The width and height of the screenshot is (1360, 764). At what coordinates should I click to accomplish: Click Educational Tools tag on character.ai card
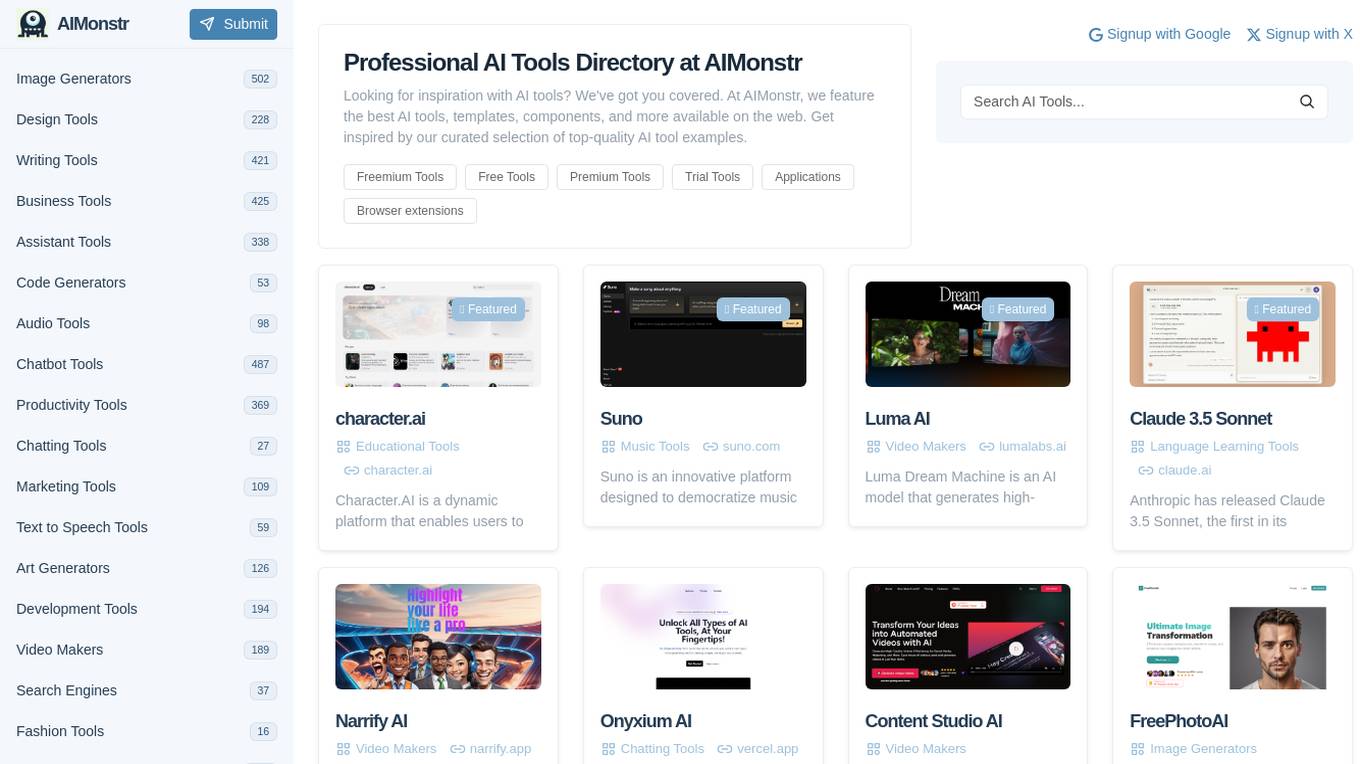tap(407, 447)
